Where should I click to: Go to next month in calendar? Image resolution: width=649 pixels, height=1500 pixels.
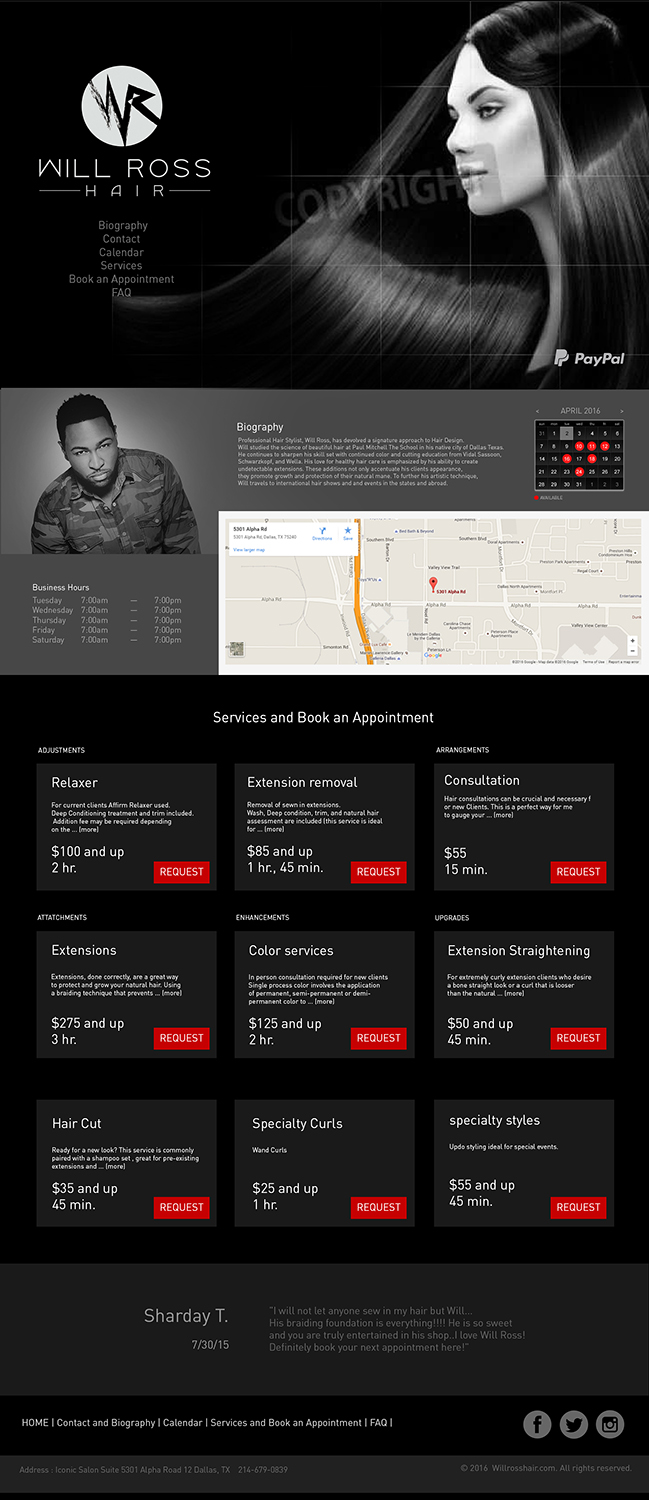pos(622,411)
